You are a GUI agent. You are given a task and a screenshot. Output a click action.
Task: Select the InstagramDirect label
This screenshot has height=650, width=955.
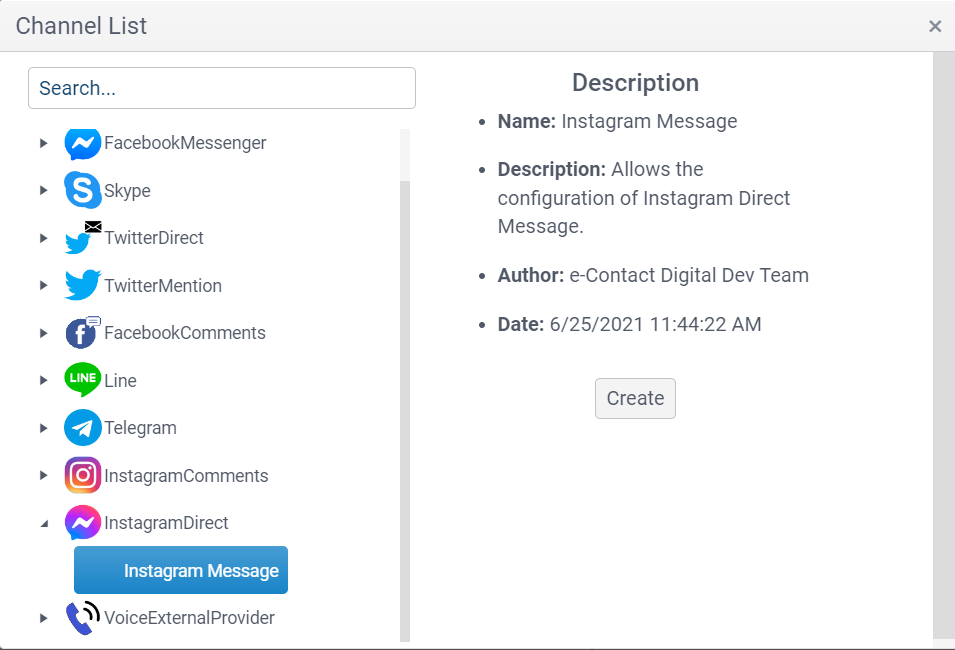166,523
